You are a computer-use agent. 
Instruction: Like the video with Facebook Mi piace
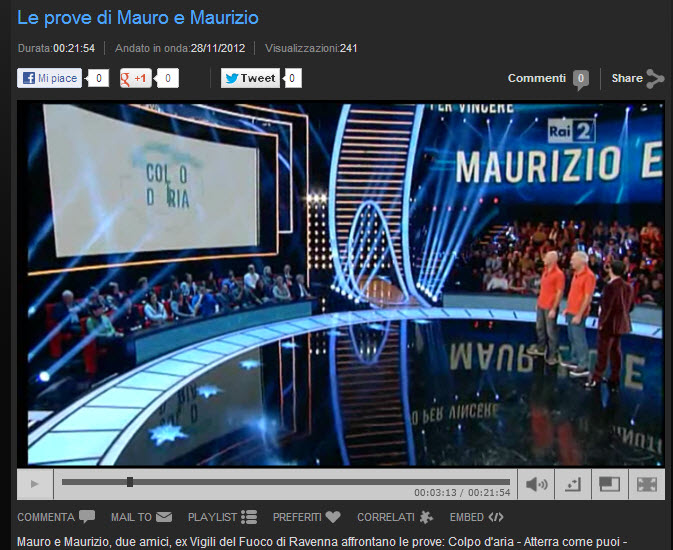click(50, 78)
